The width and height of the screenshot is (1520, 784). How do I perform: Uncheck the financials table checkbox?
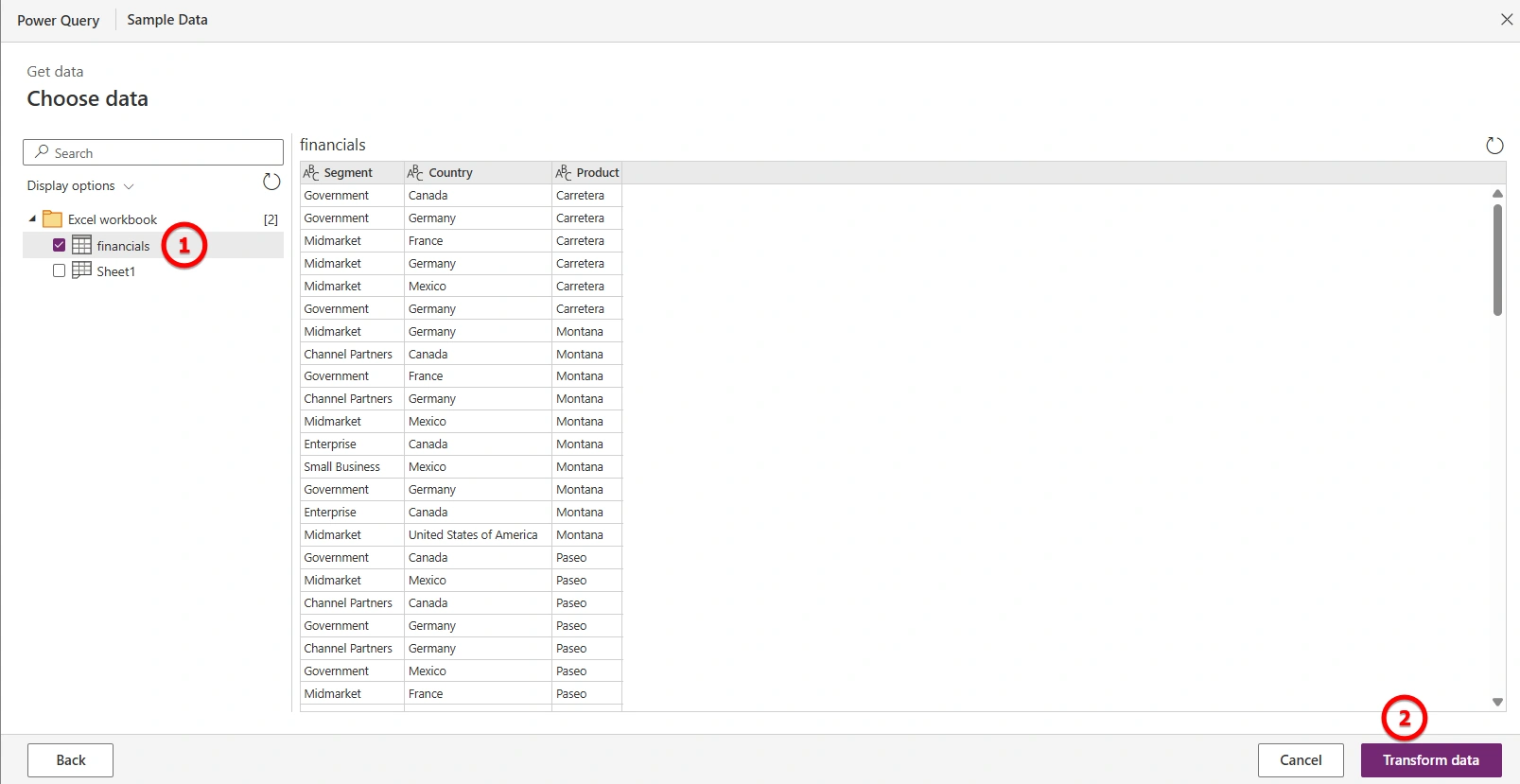click(x=60, y=245)
